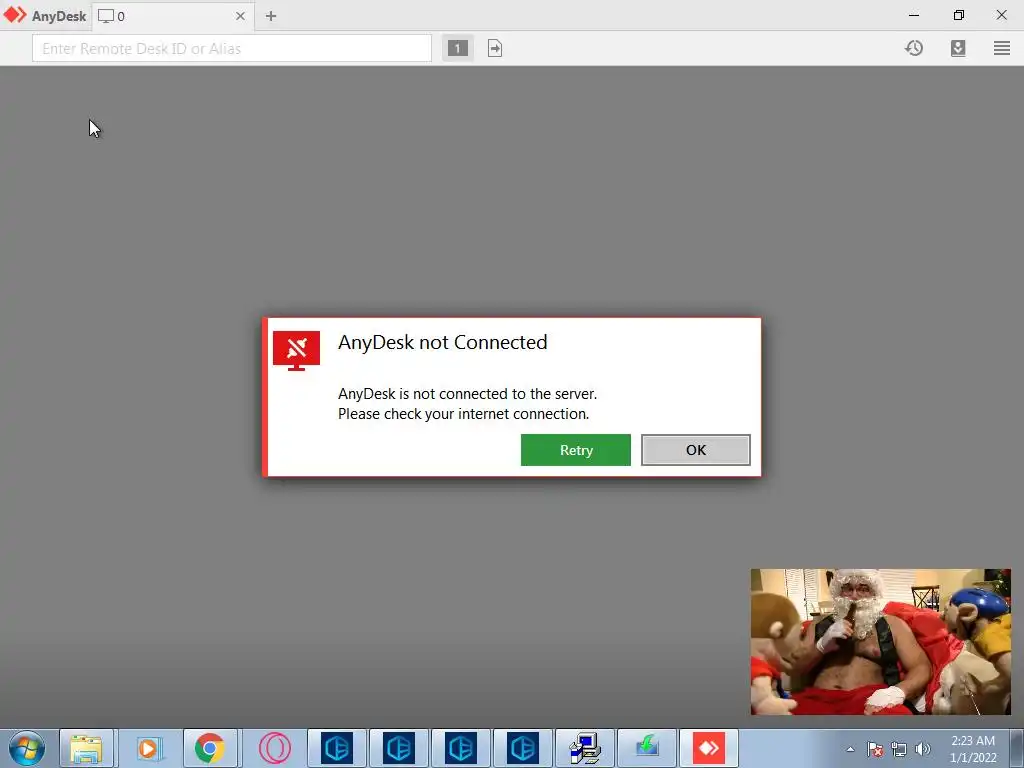Show hidden system tray icons
The width and height of the screenshot is (1024, 768).
(x=850, y=749)
